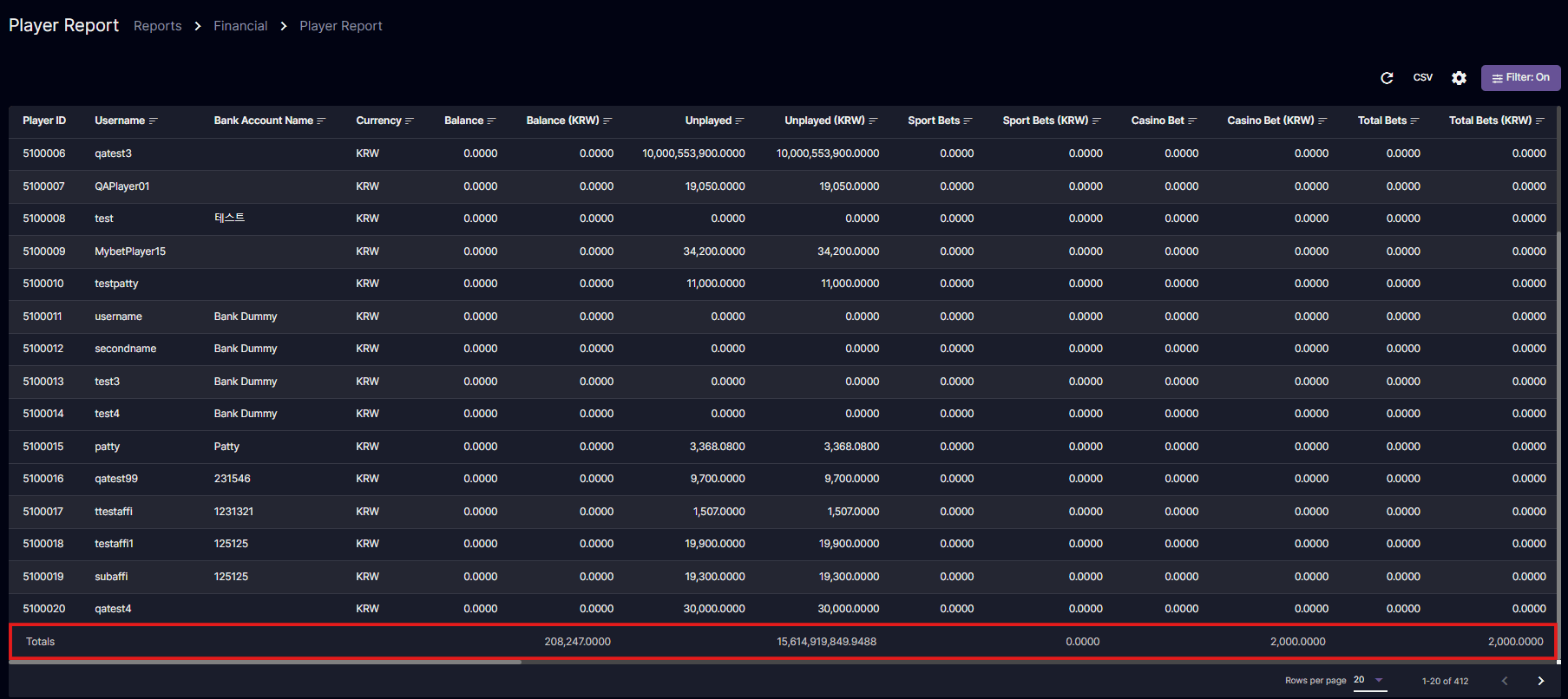The height and width of the screenshot is (699, 1568).
Task: Click the secondname username cell
Action: click(126, 349)
